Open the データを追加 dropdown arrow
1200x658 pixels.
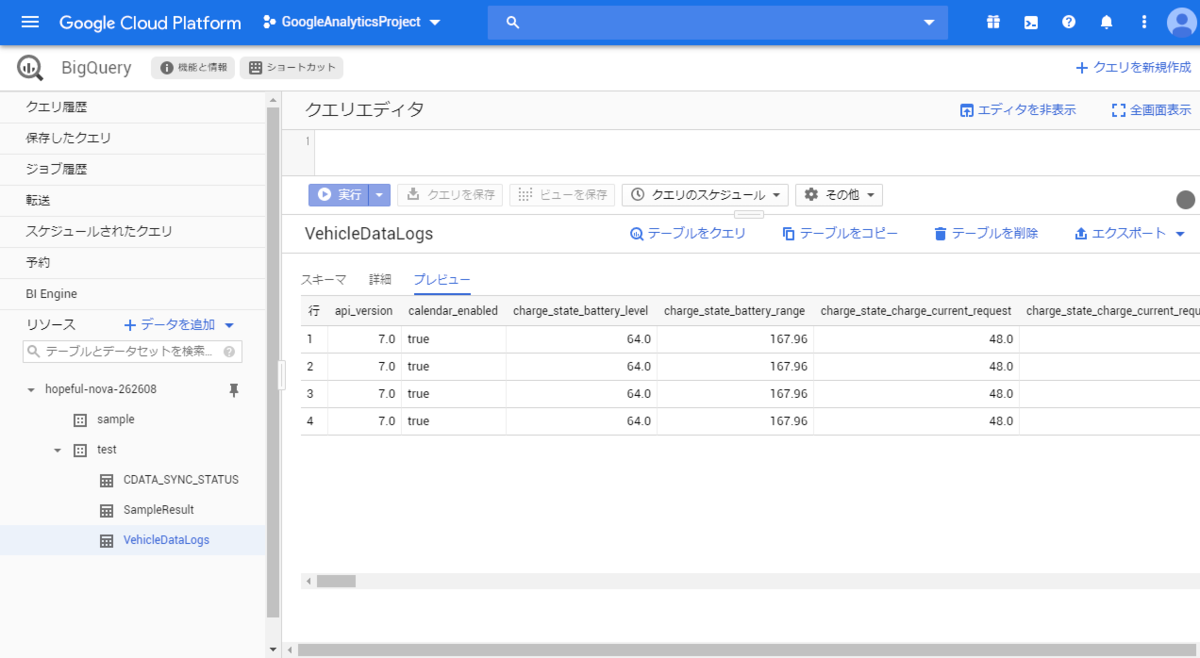click(229, 325)
